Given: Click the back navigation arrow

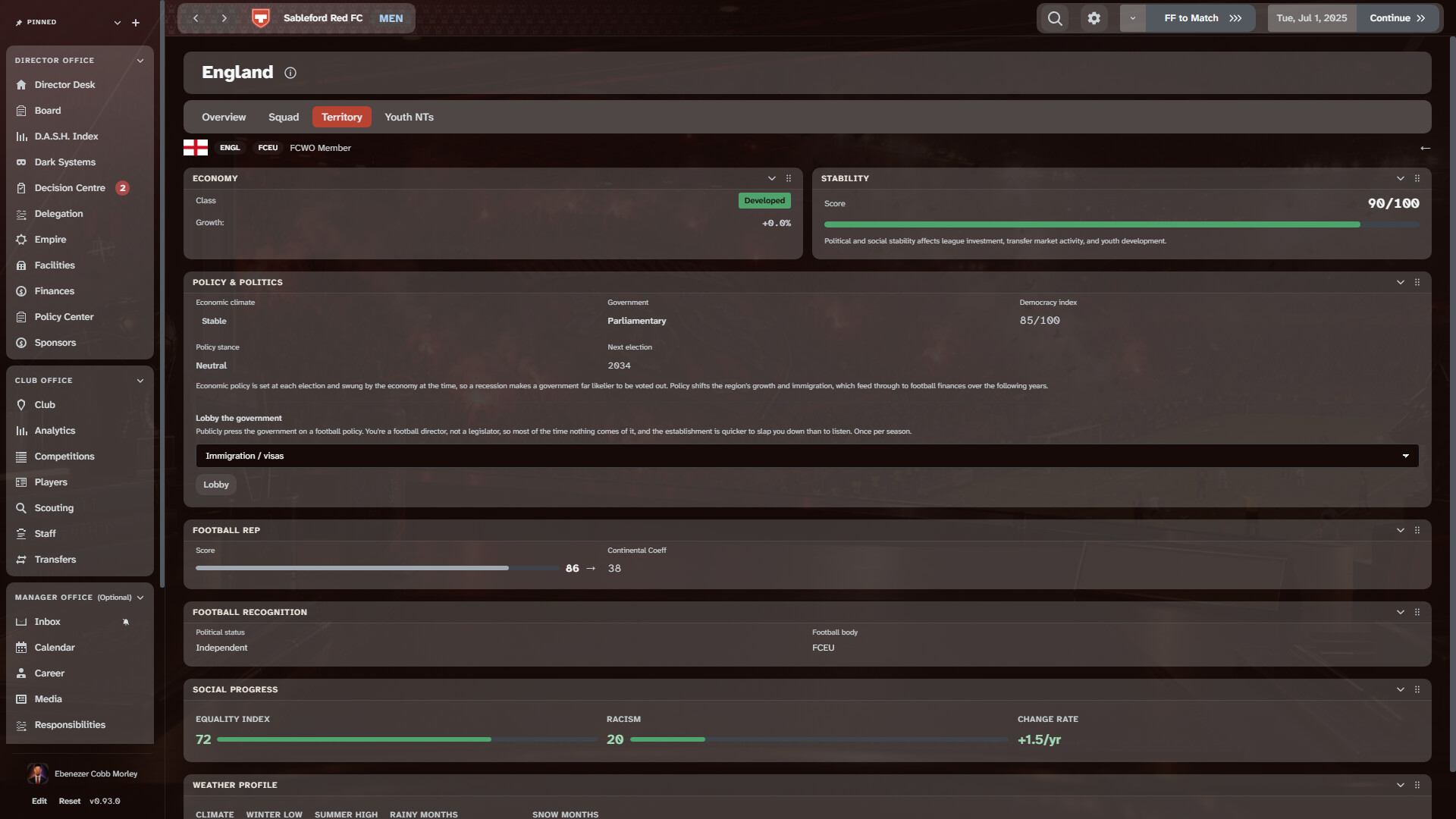Looking at the screenshot, I should pyautogui.click(x=196, y=18).
